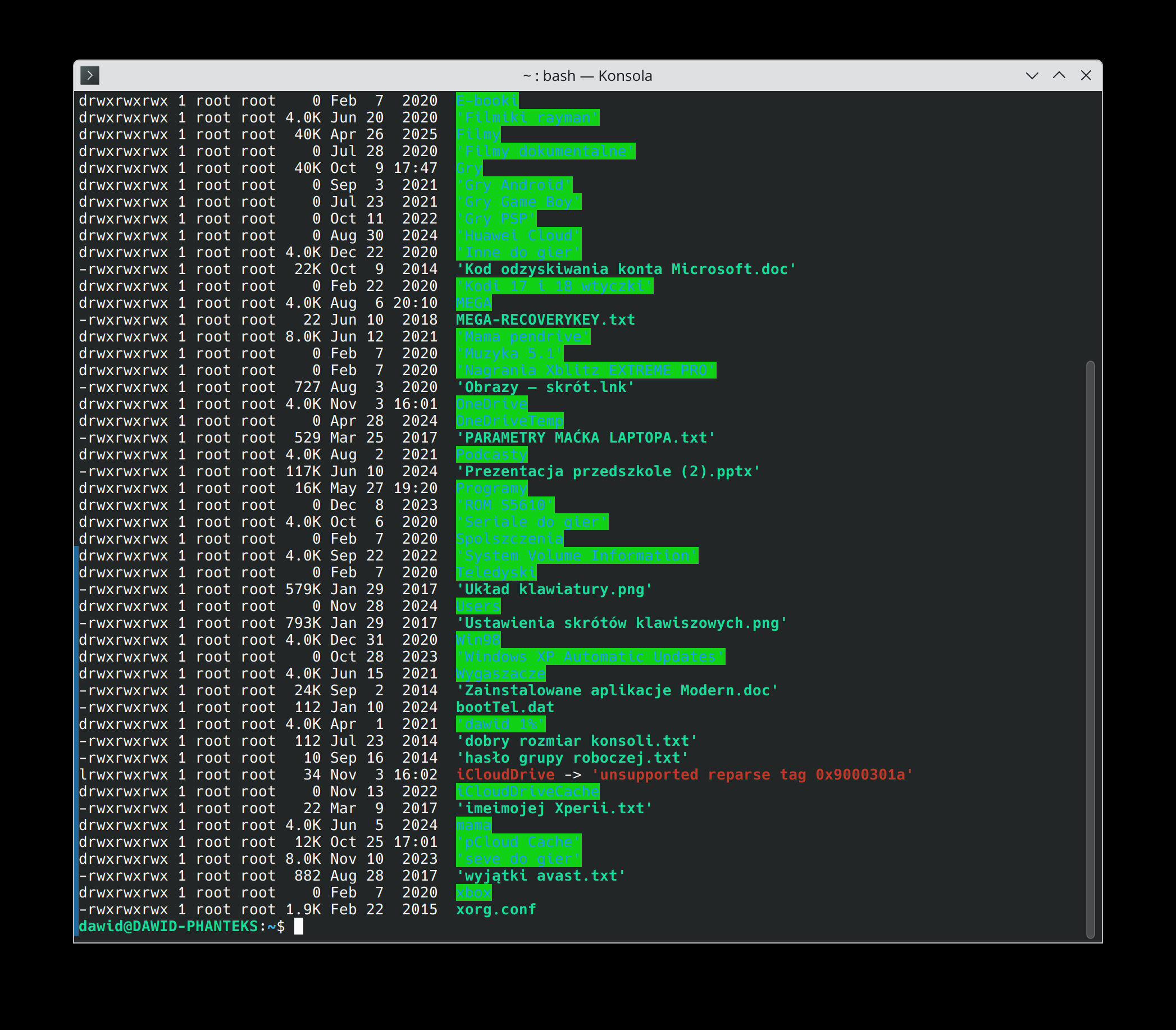1176x1030 pixels.
Task: Click the bootTel.dat filename
Action: [x=505, y=708]
